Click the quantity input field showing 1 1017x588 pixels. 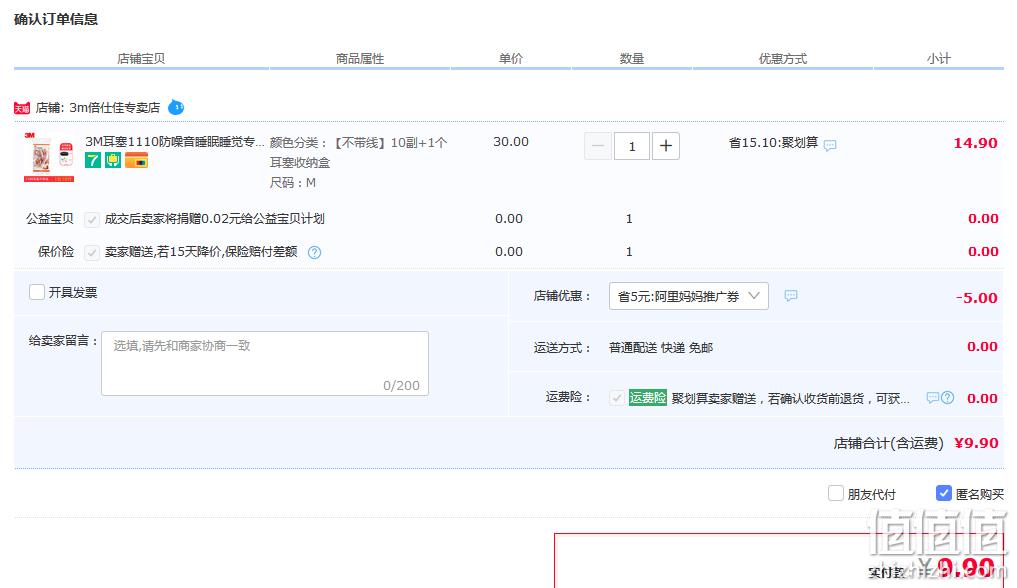[x=632, y=146]
